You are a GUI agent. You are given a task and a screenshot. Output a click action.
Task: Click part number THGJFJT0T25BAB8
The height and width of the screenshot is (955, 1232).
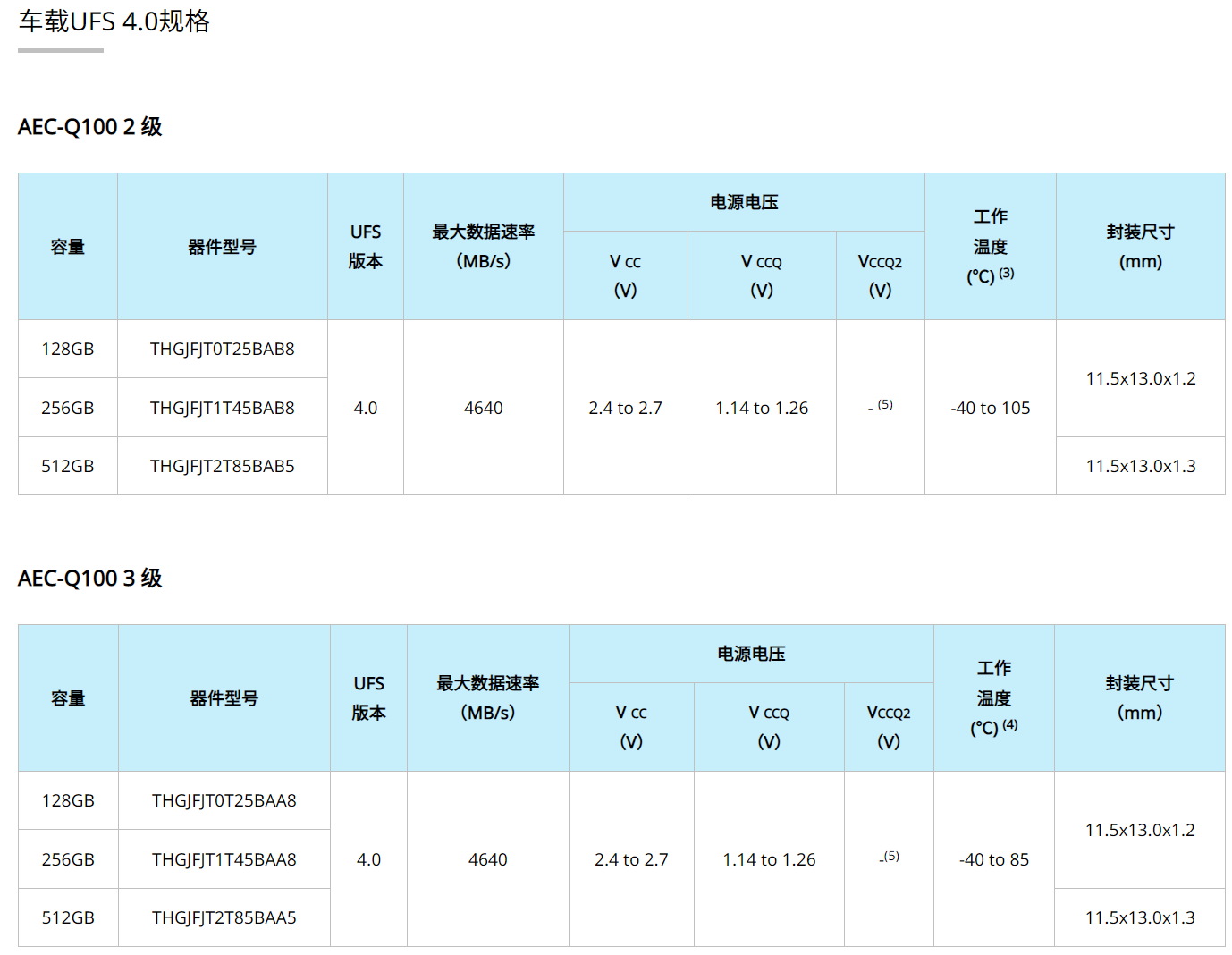tap(222, 350)
